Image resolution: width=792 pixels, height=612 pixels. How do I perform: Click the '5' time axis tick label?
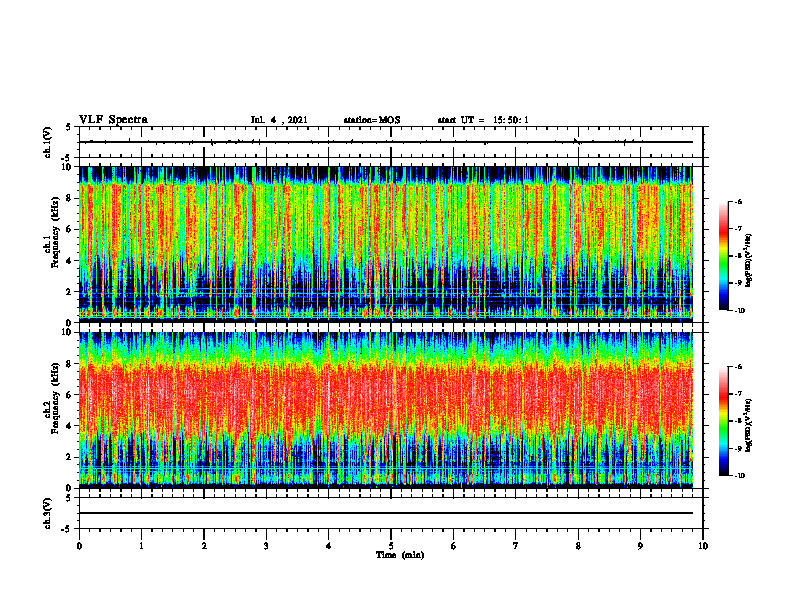point(391,546)
